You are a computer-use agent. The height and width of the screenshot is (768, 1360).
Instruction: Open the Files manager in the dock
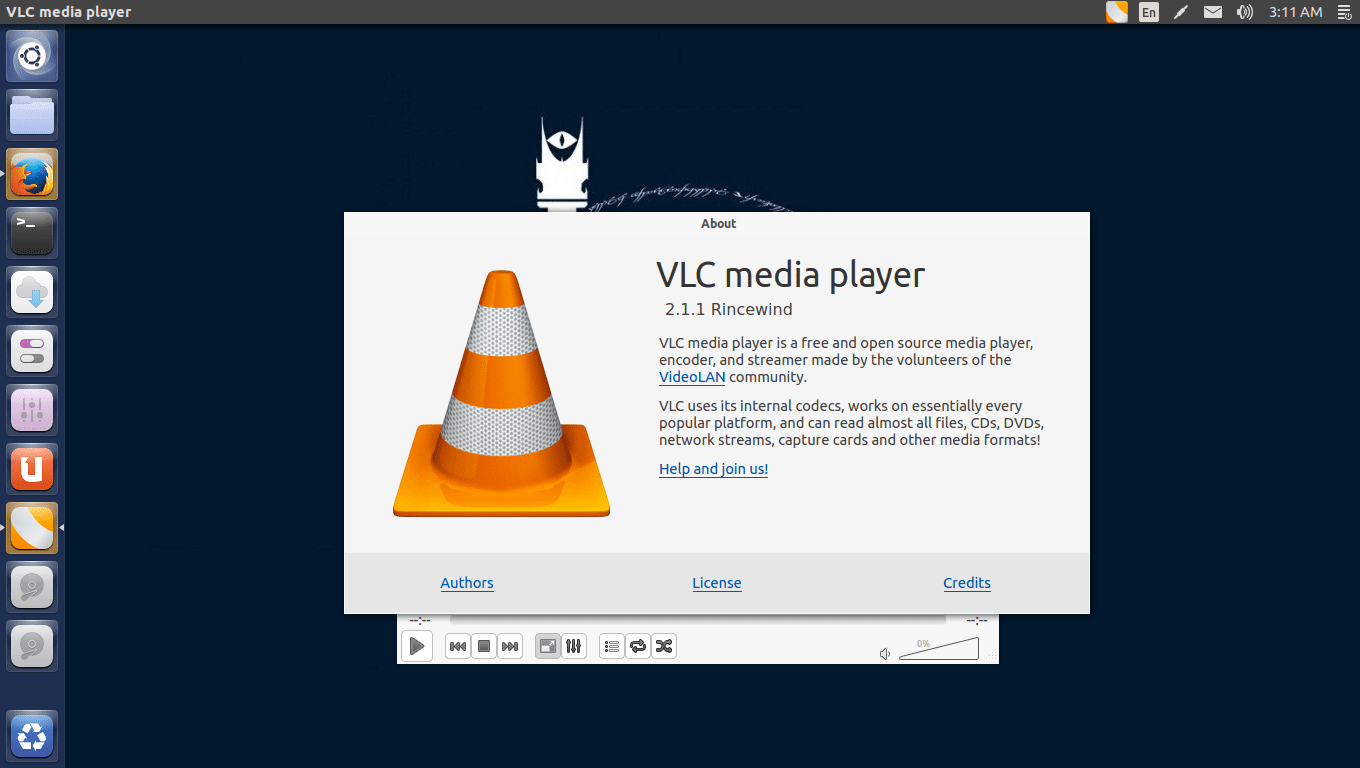coord(32,115)
